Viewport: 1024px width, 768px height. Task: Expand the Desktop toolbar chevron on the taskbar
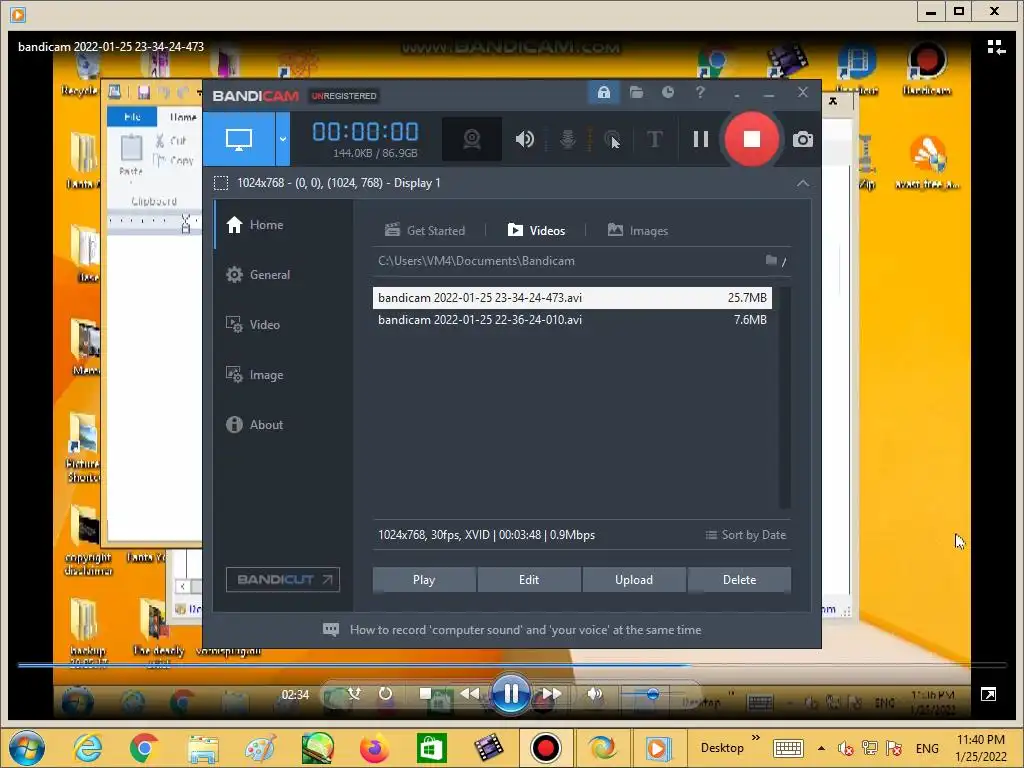(756, 737)
